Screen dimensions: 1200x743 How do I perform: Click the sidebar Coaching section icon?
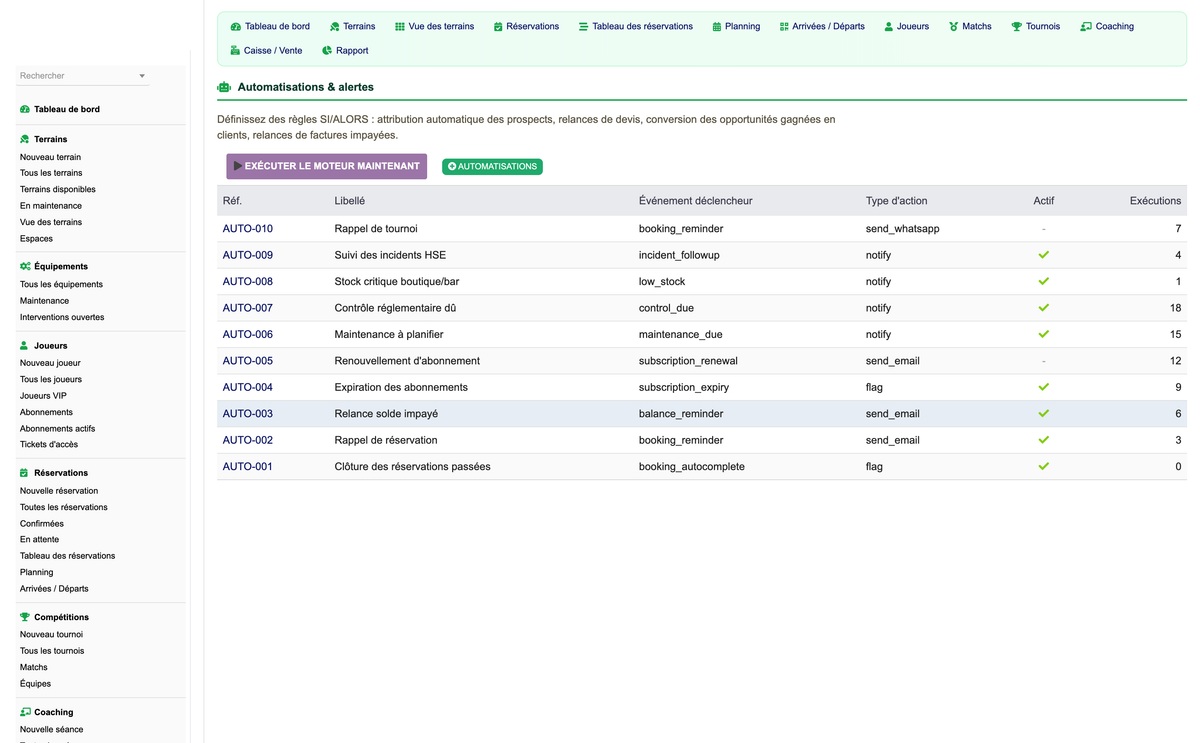pyautogui.click(x=25, y=712)
